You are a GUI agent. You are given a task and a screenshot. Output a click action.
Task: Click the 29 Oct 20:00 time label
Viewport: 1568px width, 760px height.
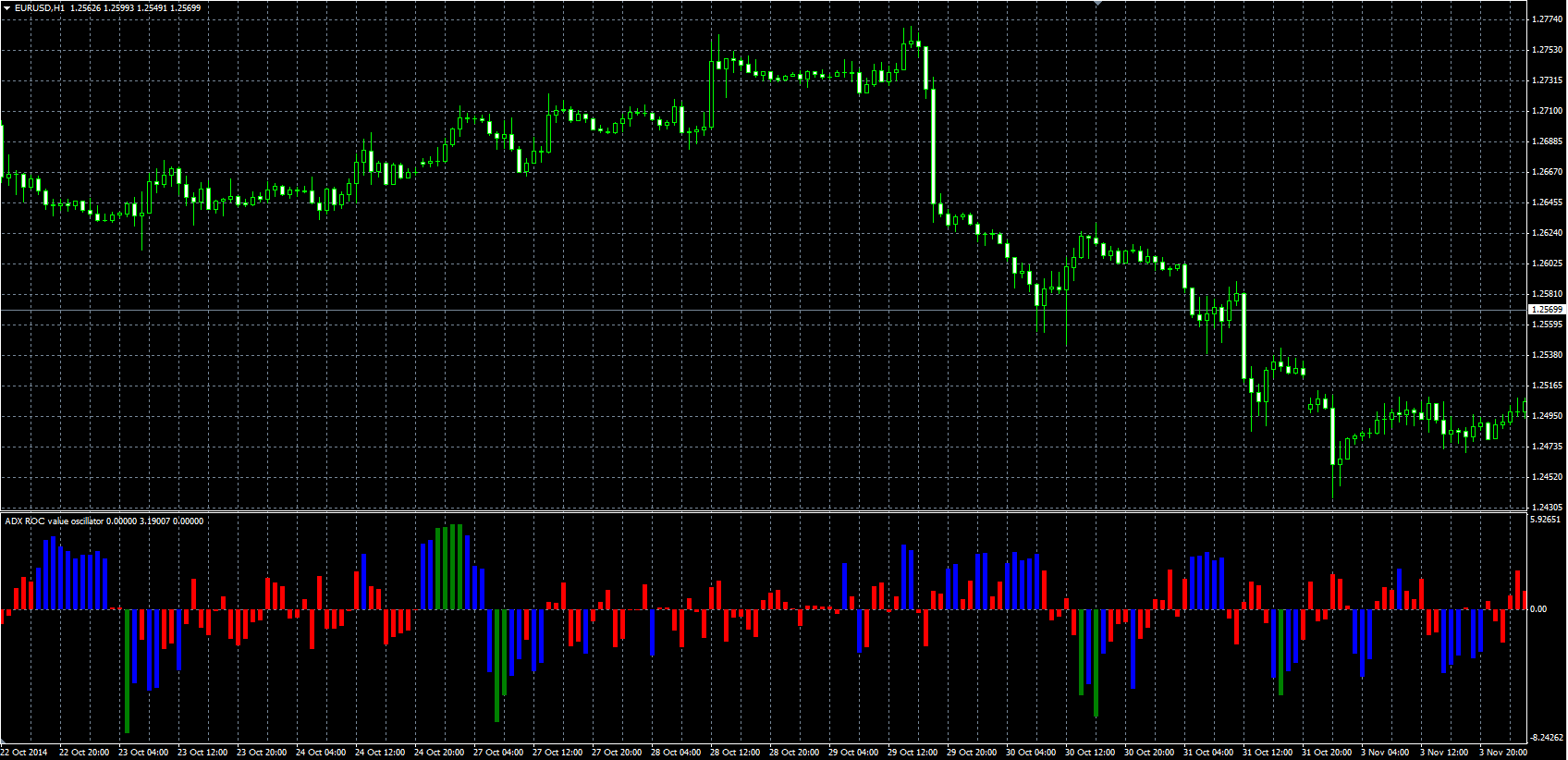[x=972, y=753]
